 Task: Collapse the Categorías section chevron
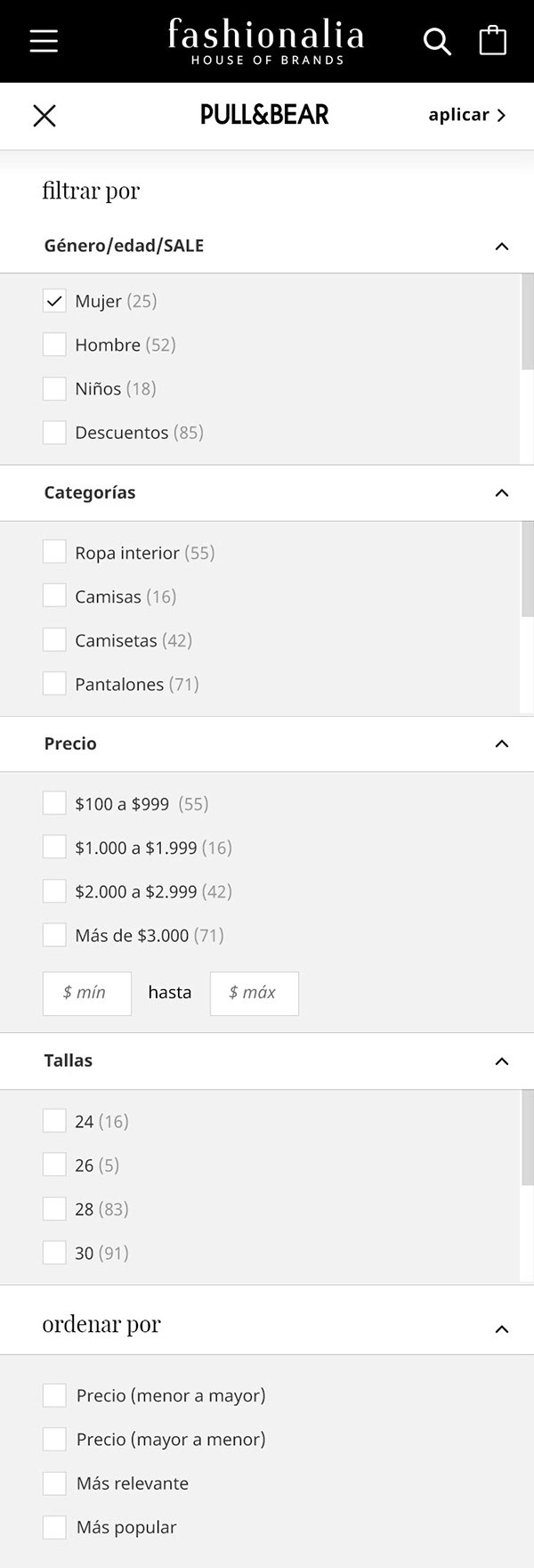[501, 493]
